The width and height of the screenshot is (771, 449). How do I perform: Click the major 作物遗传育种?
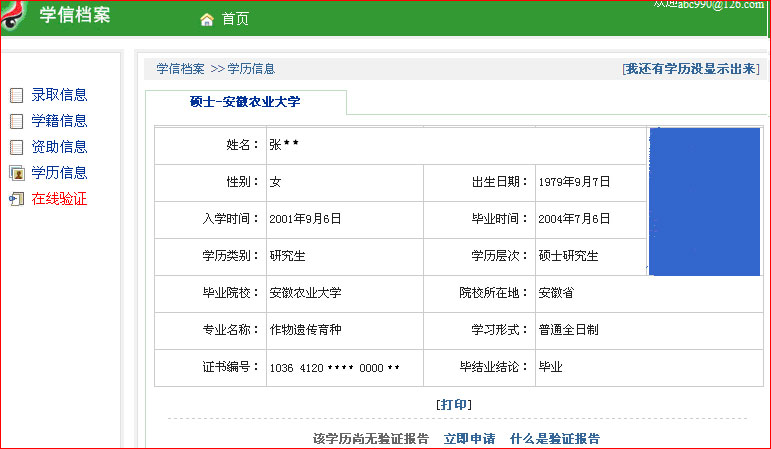point(305,329)
